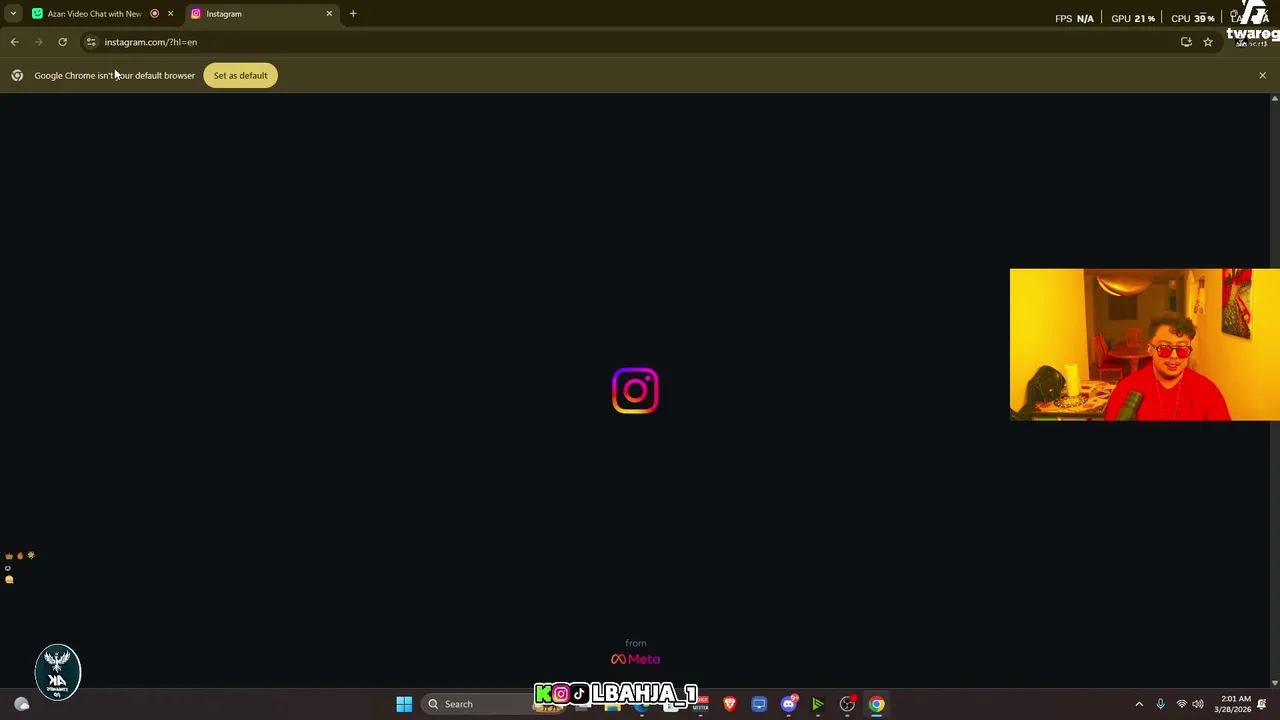This screenshot has width=1280, height=720.
Task: Open a new browser tab
Action: click(353, 14)
